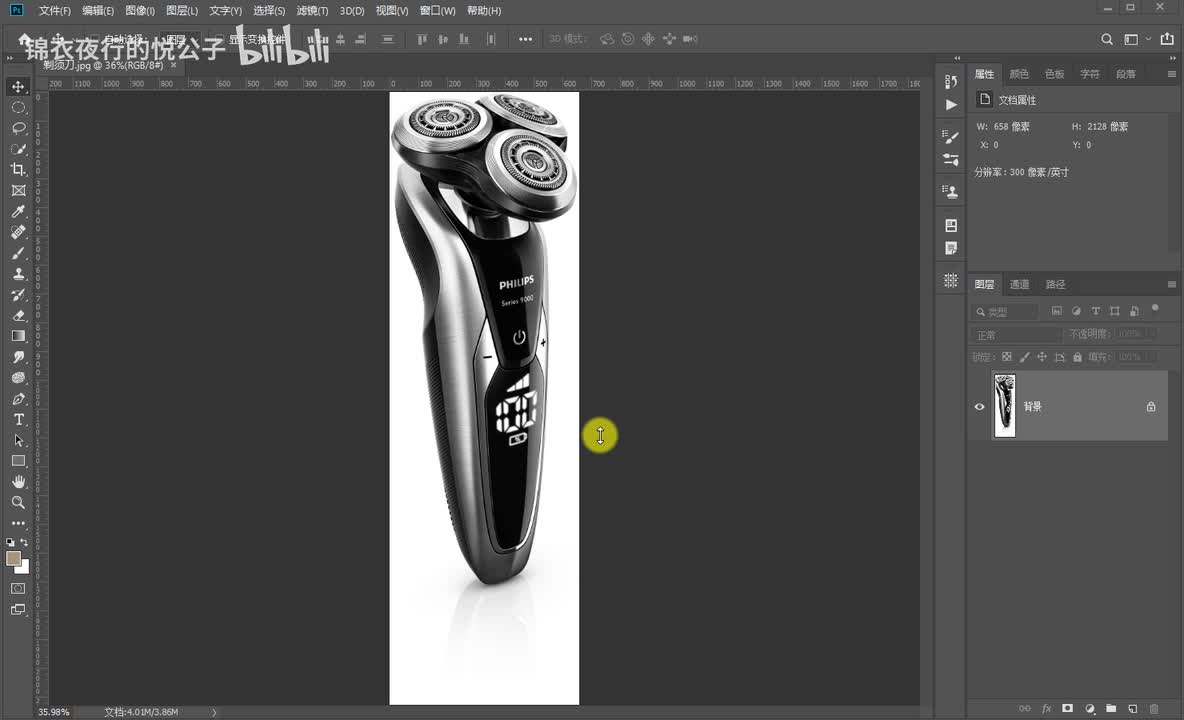Click the foreground color swatch
Image resolution: width=1184 pixels, height=720 pixels.
(13, 558)
